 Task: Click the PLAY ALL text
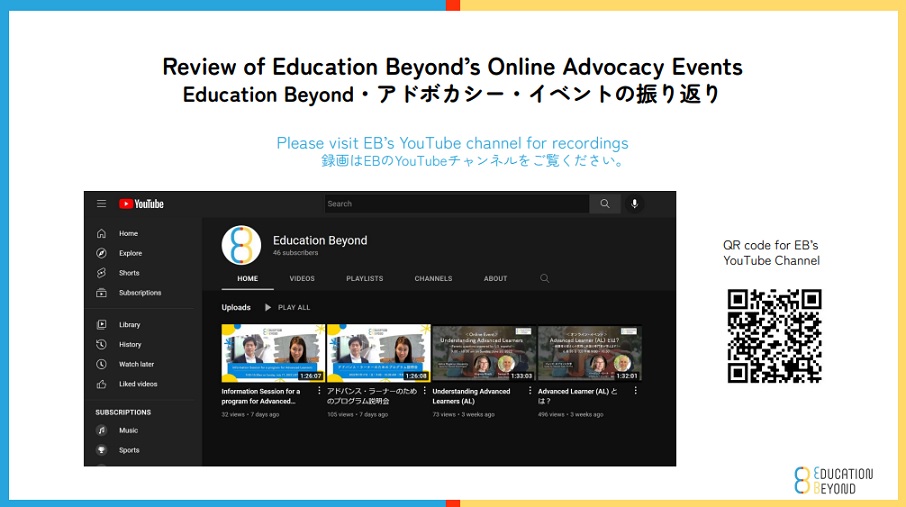294,308
